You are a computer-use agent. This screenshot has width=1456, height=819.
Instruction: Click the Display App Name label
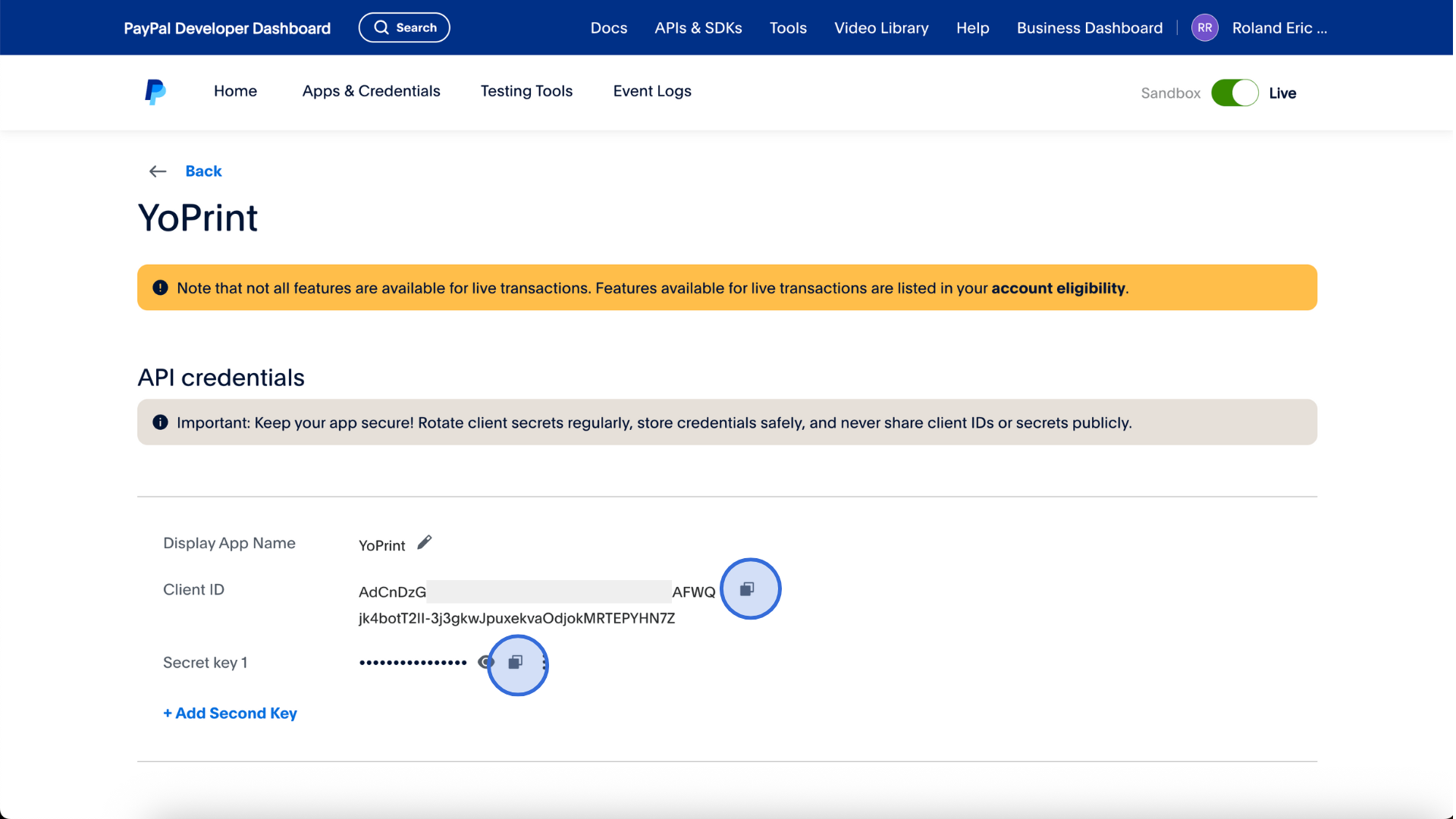click(x=229, y=543)
